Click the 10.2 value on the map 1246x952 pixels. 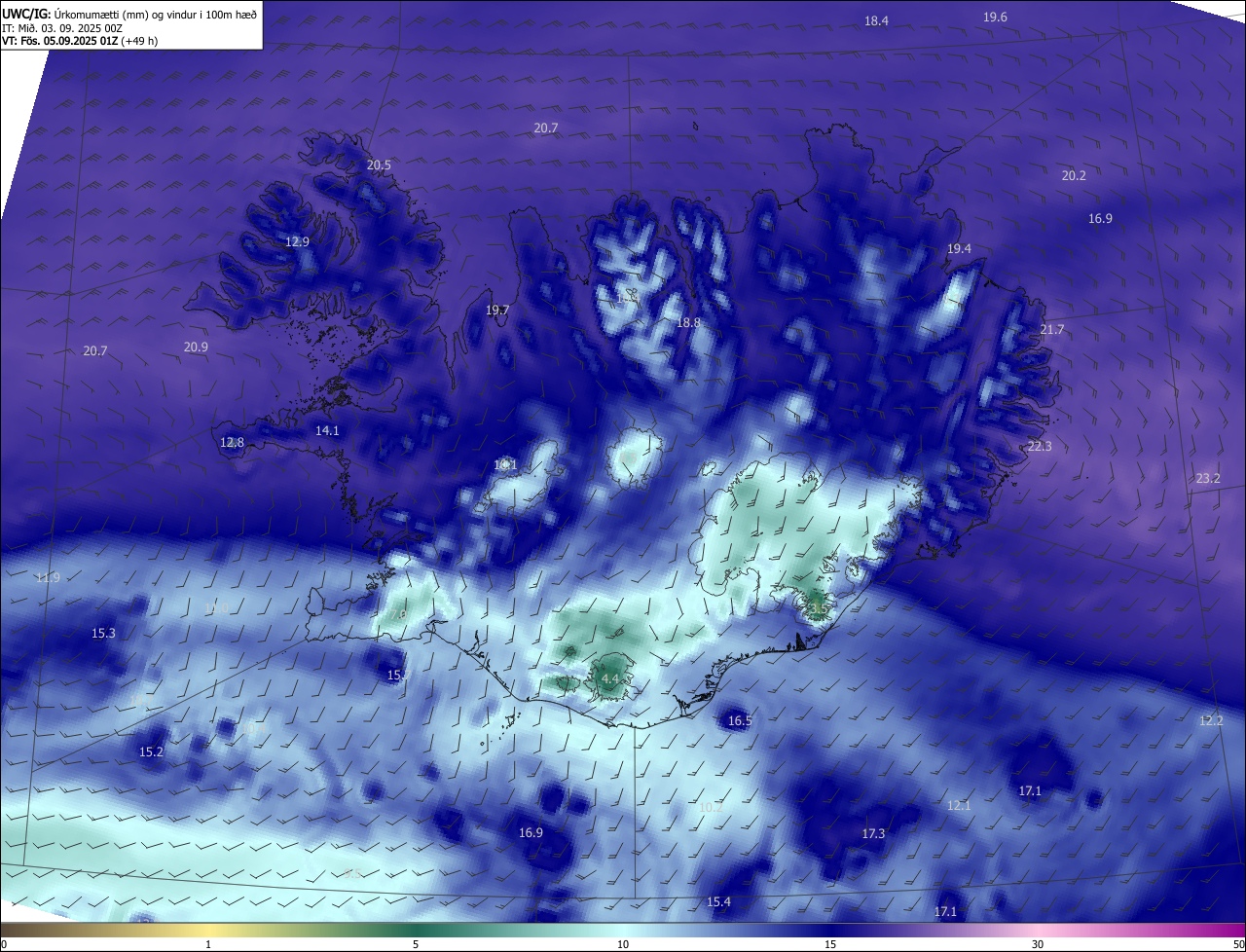[x=712, y=807]
